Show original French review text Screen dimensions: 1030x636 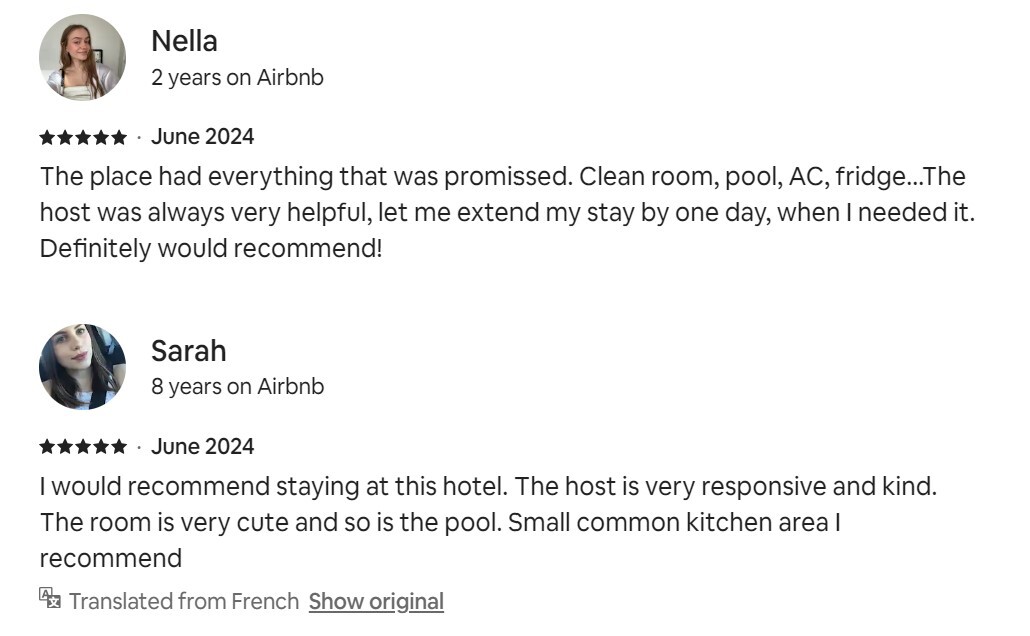coord(376,601)
